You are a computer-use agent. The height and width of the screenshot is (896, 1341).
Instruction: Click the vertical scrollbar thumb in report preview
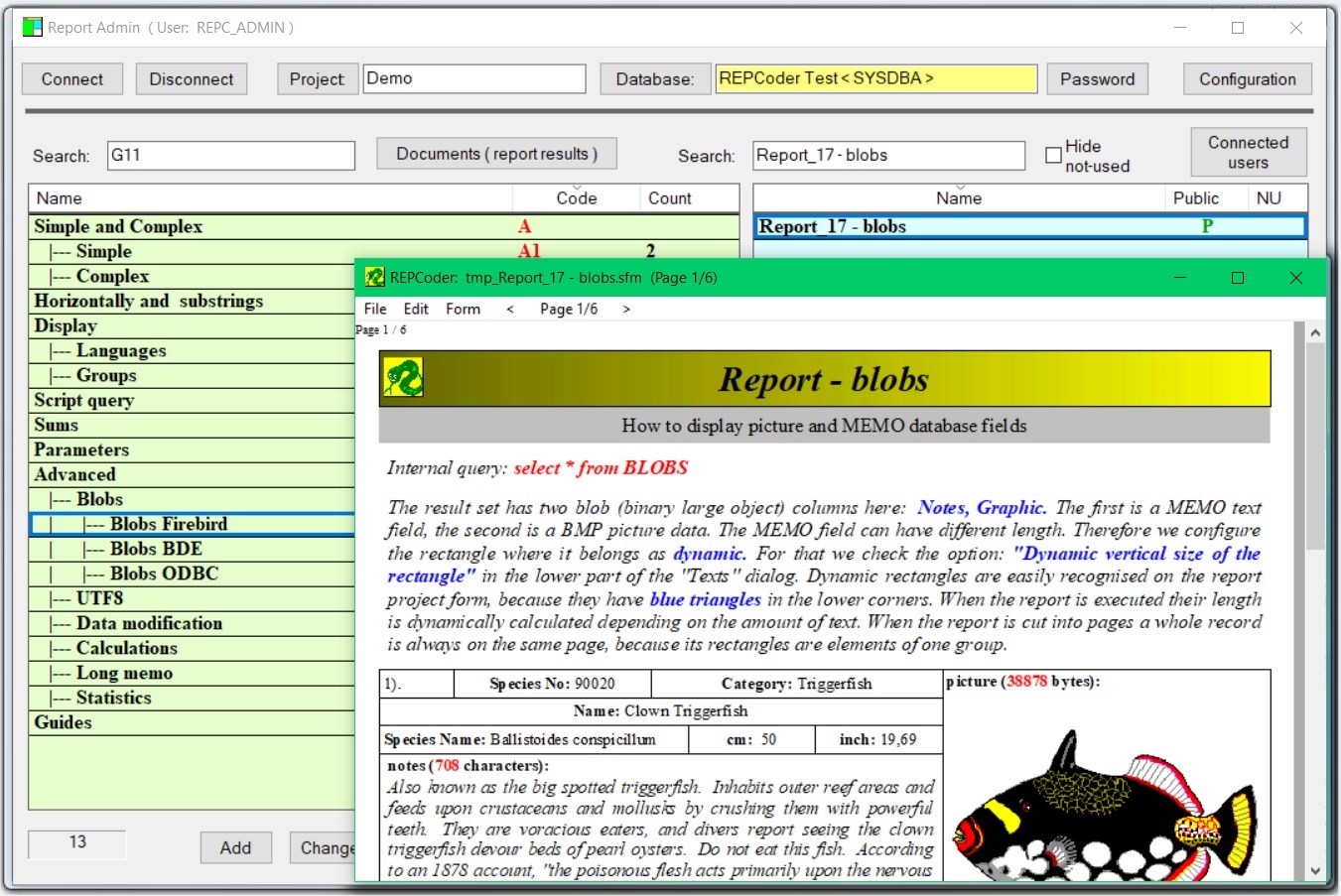[x=1315, y=447]
